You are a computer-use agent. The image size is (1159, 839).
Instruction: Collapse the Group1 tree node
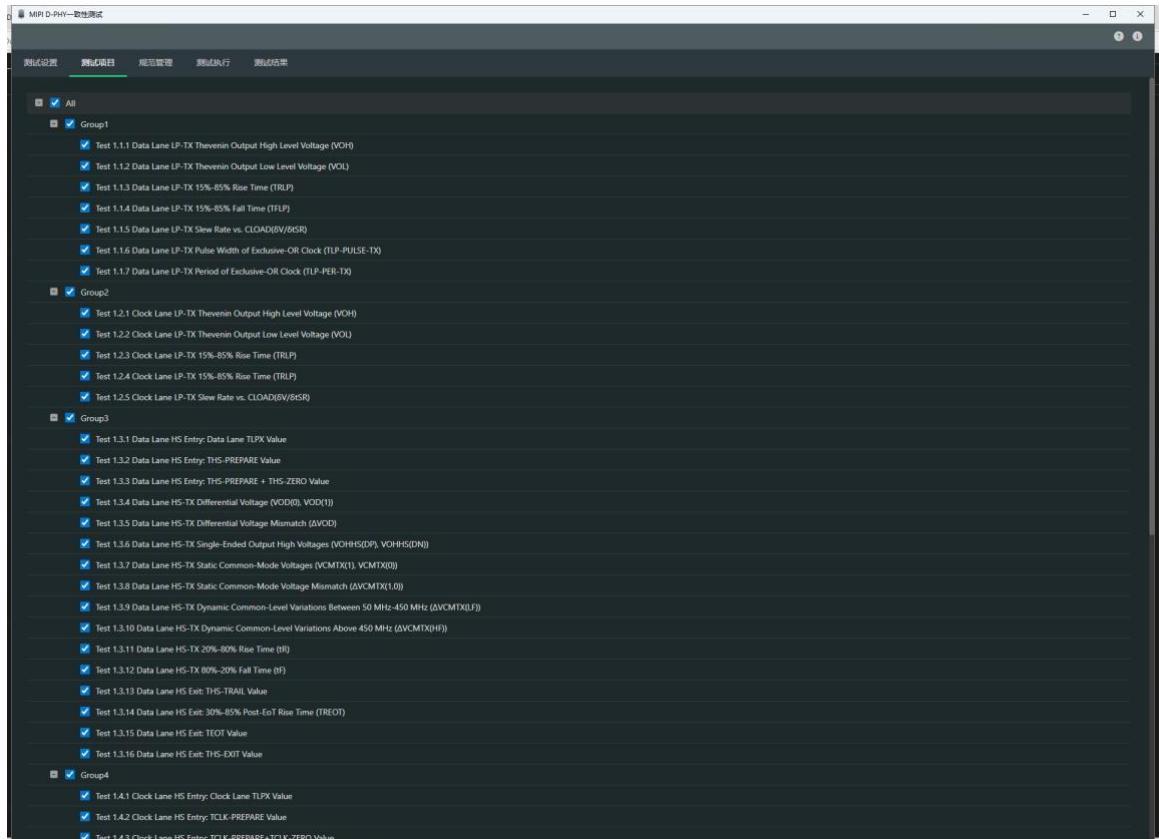(54, 123)
